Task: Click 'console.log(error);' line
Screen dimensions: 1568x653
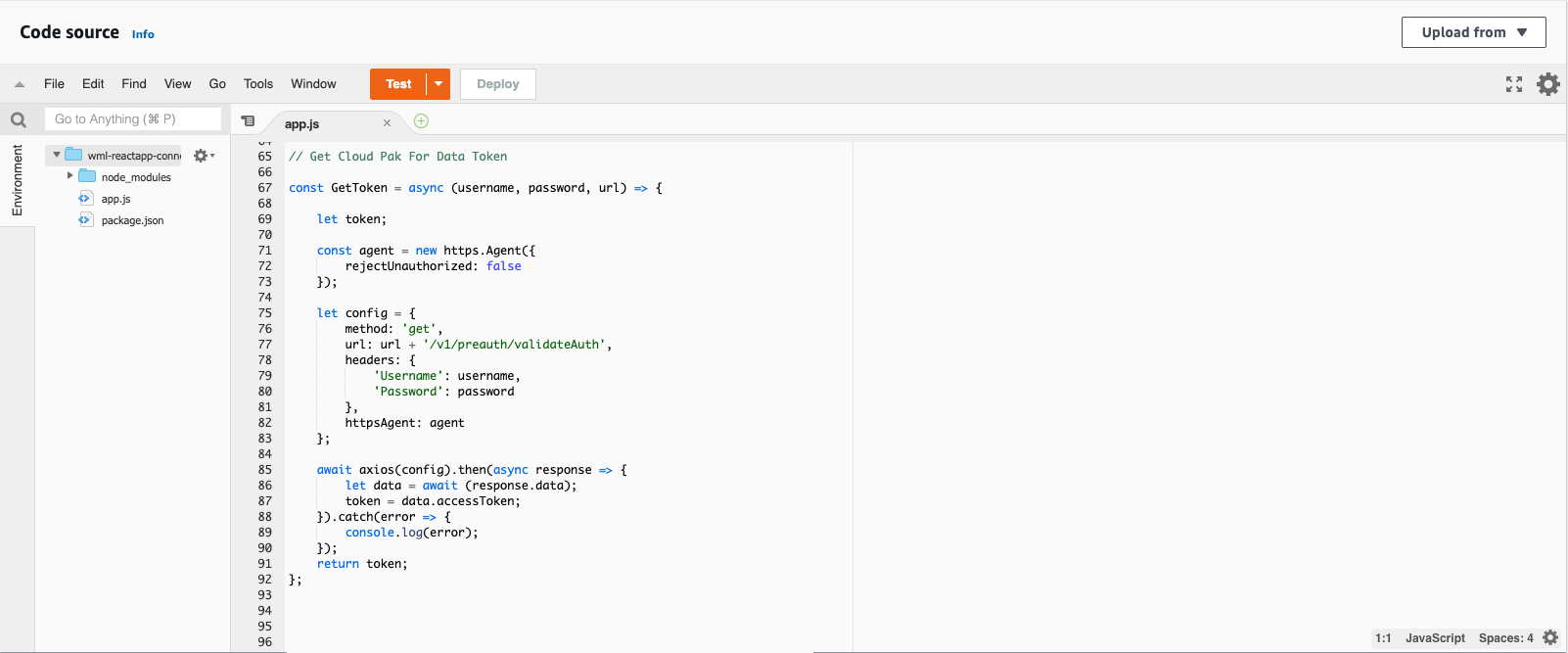Action: [x=411, y=533]
